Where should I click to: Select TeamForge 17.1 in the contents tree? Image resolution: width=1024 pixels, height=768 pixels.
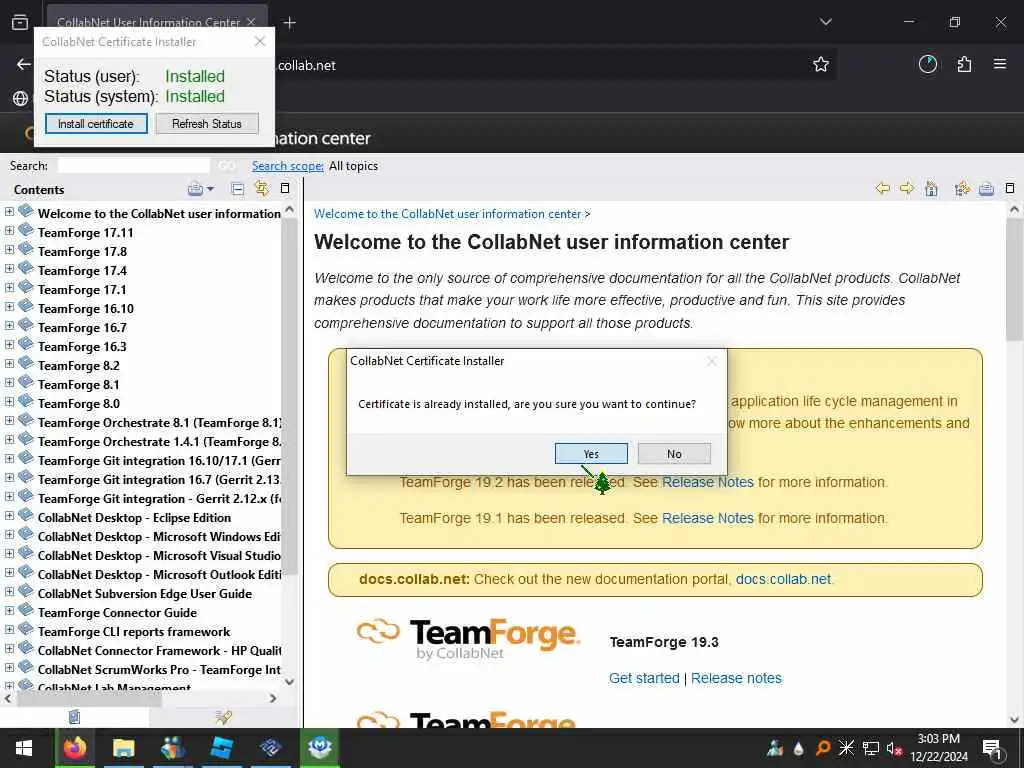(x=82, y=289)
